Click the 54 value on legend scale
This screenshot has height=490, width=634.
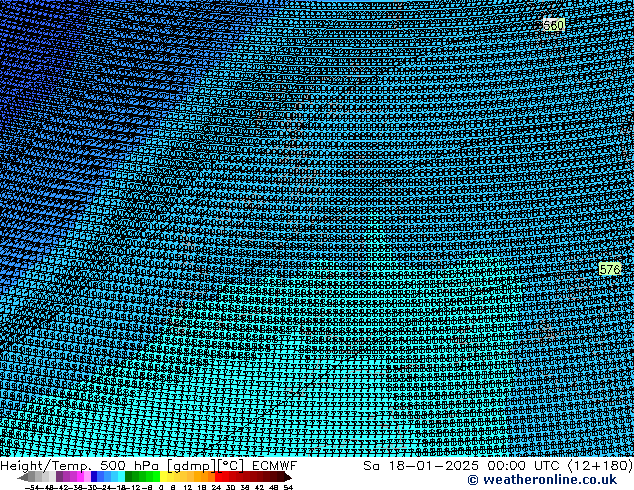tap(288, 487)
